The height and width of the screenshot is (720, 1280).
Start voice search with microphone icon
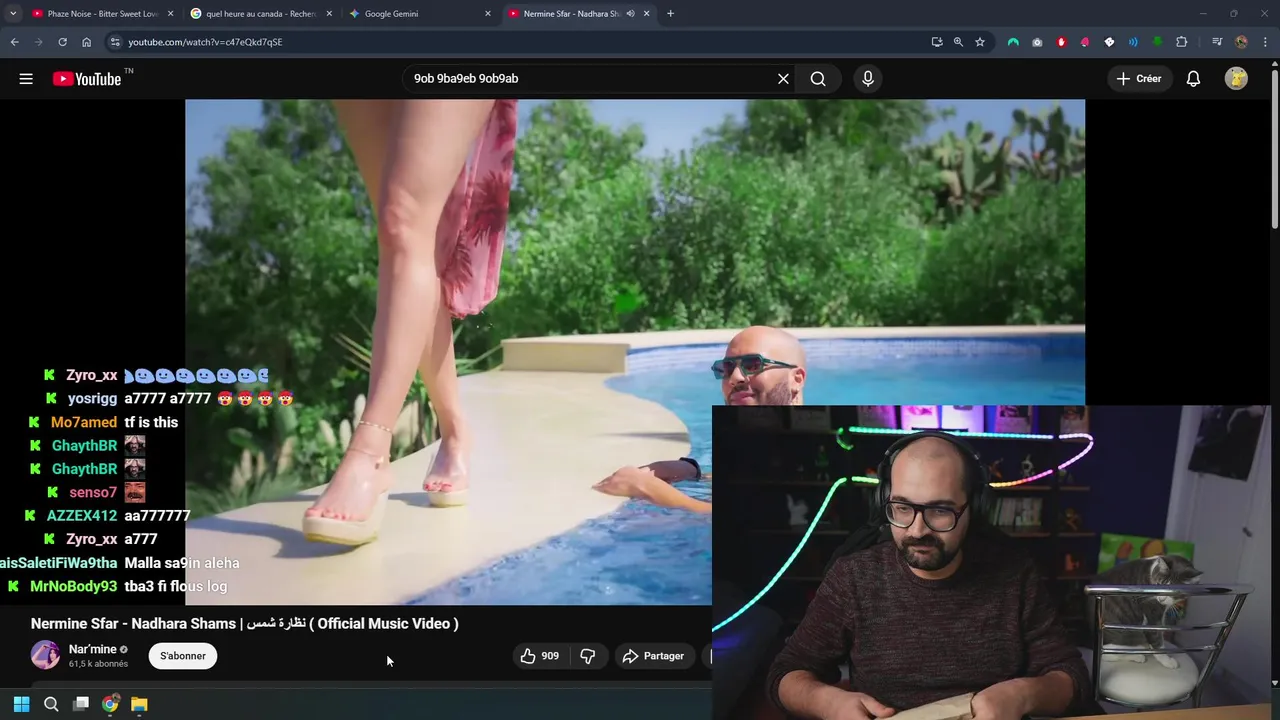pos(868,79)
